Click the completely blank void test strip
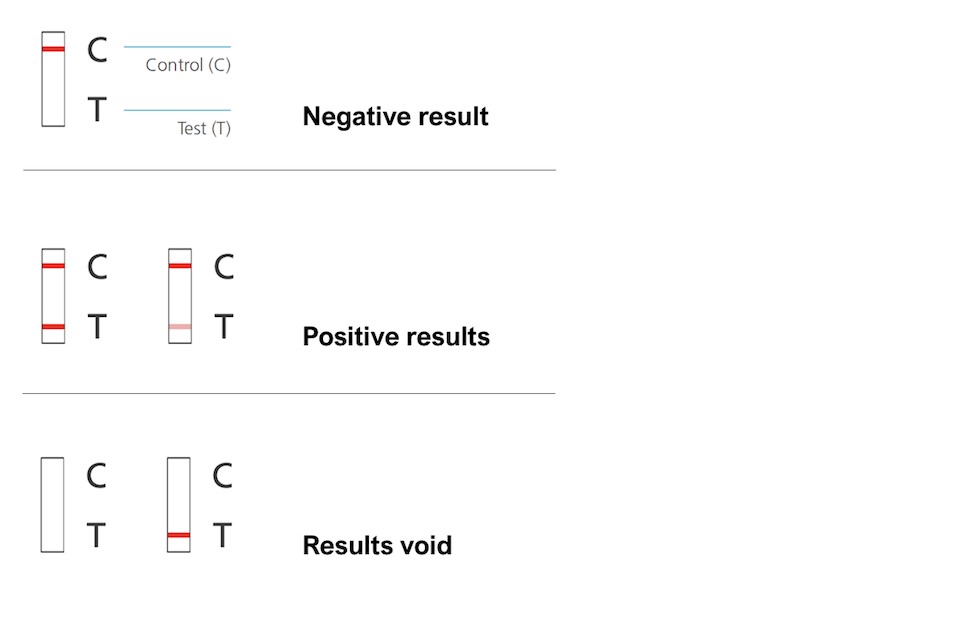The width and height of the screenshot is (960, 640). pyautogui.click(x=53, y=504)
